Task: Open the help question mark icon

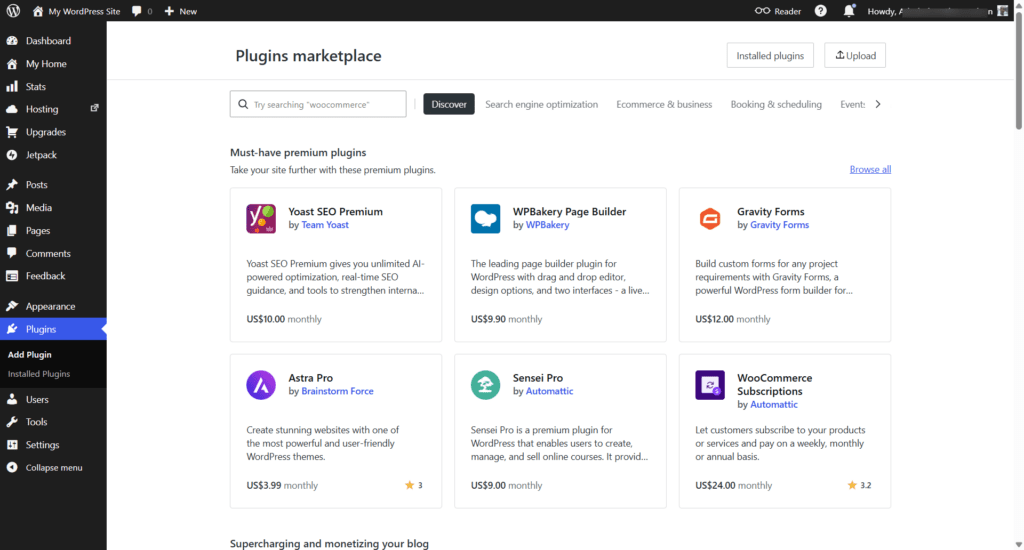Action: pos(821,11)
